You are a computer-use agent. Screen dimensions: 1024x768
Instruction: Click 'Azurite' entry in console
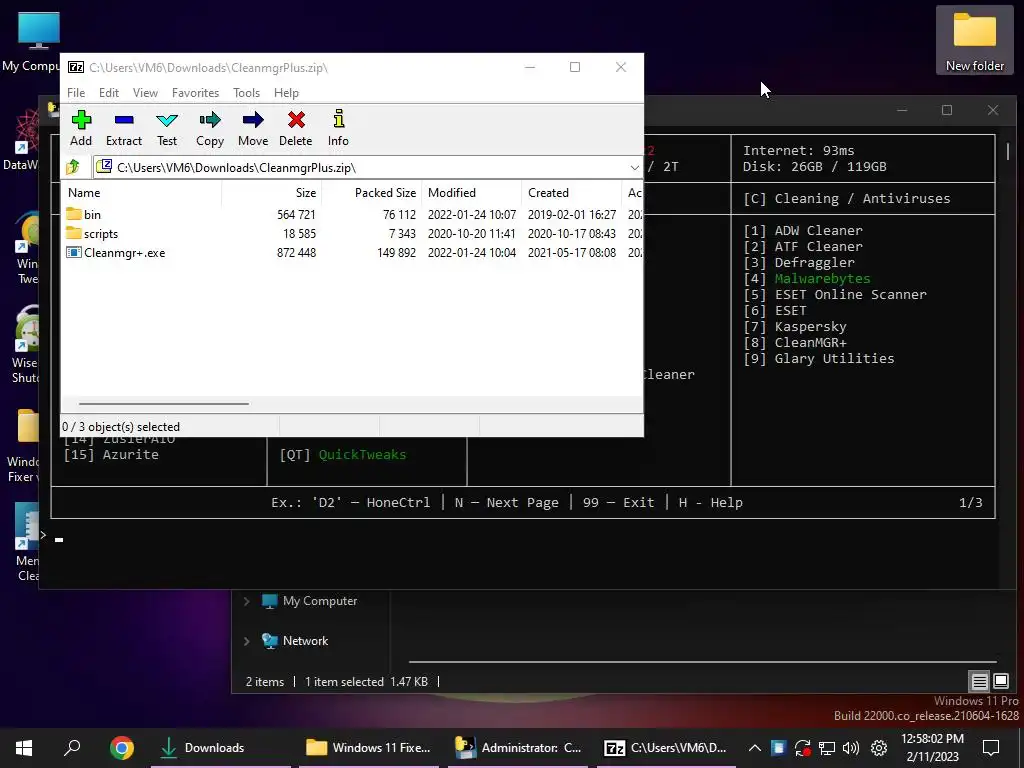pyautogui.click(x=130, y=455)
